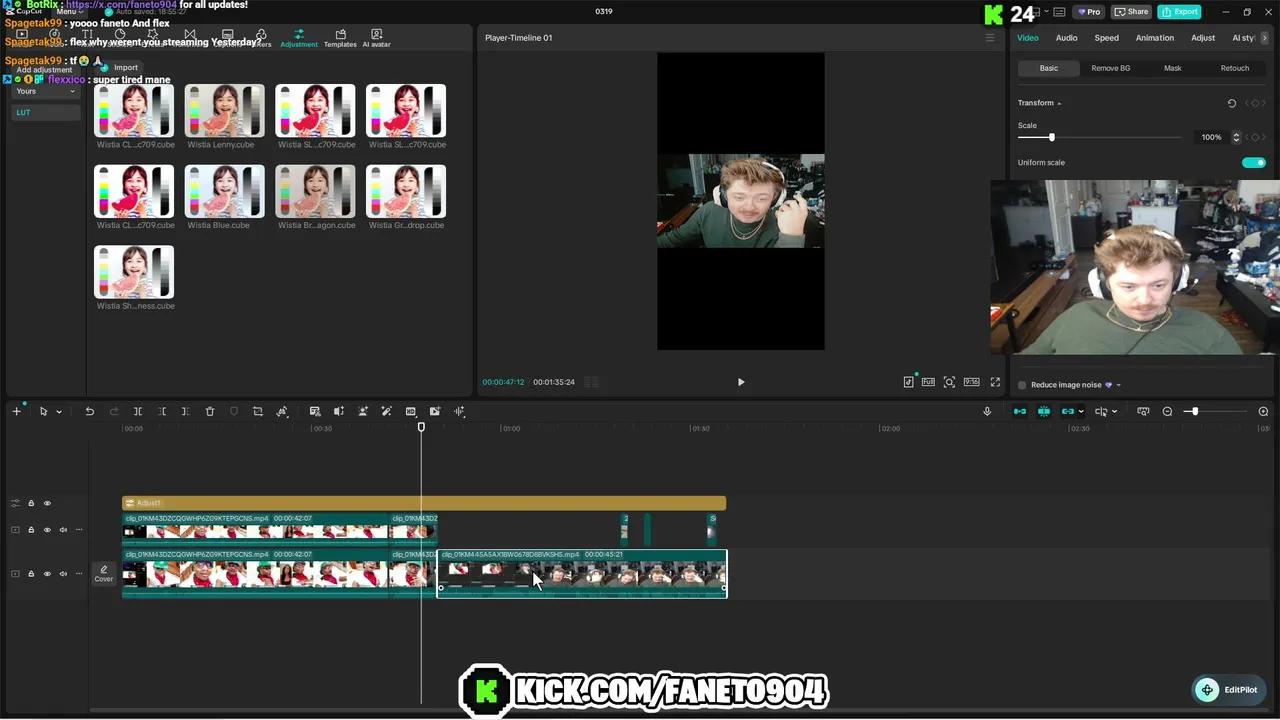The image size is (1280, 720).
Task: Expand more property tabs with chevron
Action: tap(1265, 38)
